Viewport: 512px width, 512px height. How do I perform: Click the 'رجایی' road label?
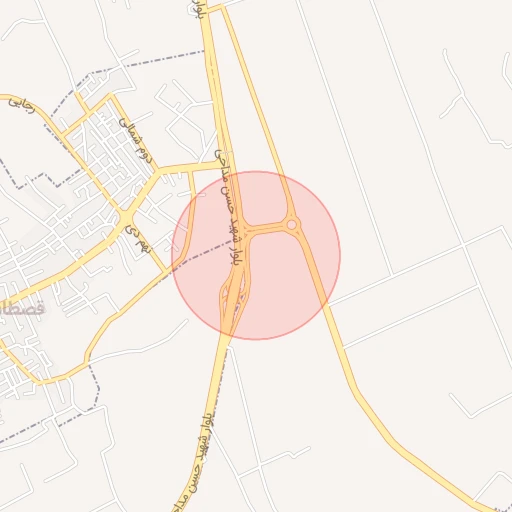point(22,105)
